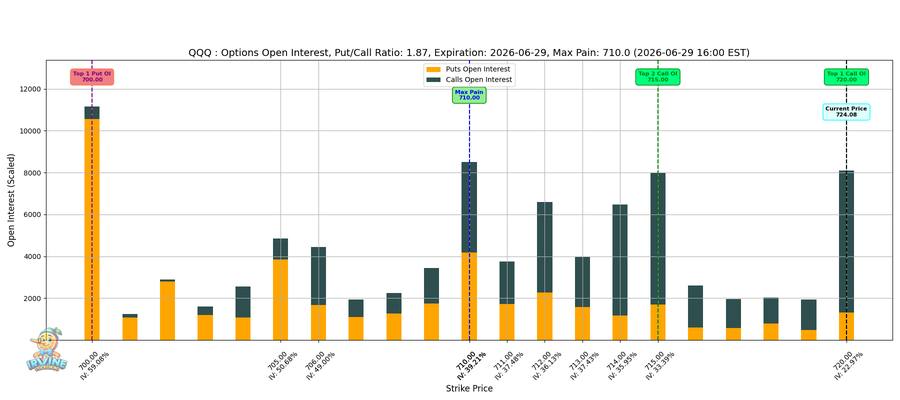Image resolution: width=900 pixels, height=400 pixels.
Task: Click the 12000 y-axis tick label
Action: [x=30, y=89]
